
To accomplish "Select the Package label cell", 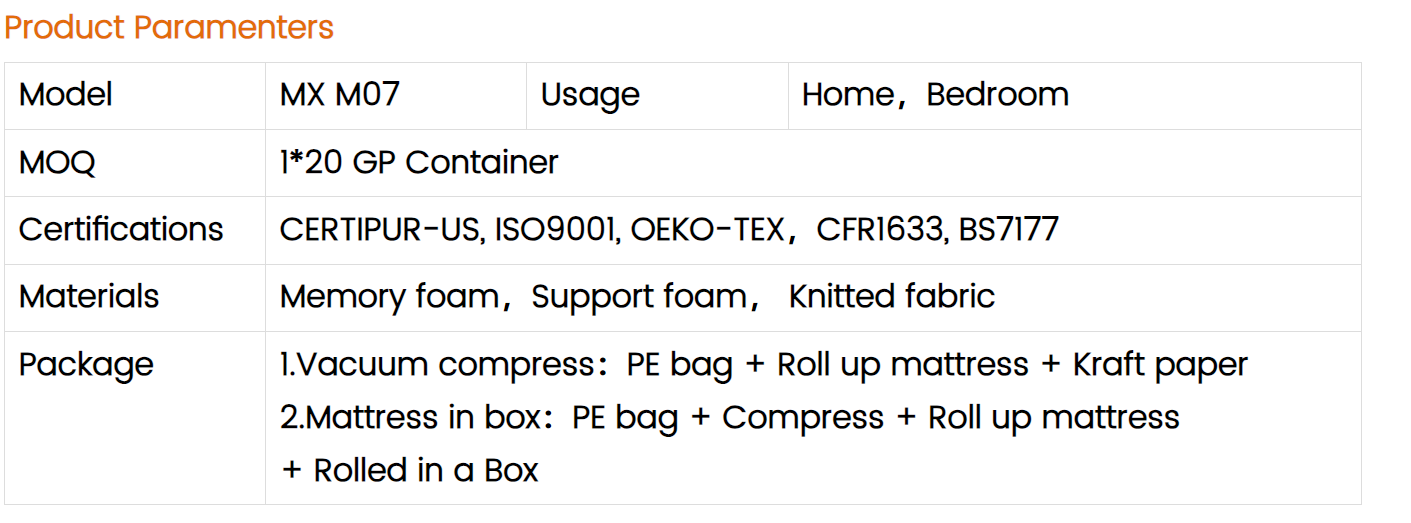I will 135,417.
